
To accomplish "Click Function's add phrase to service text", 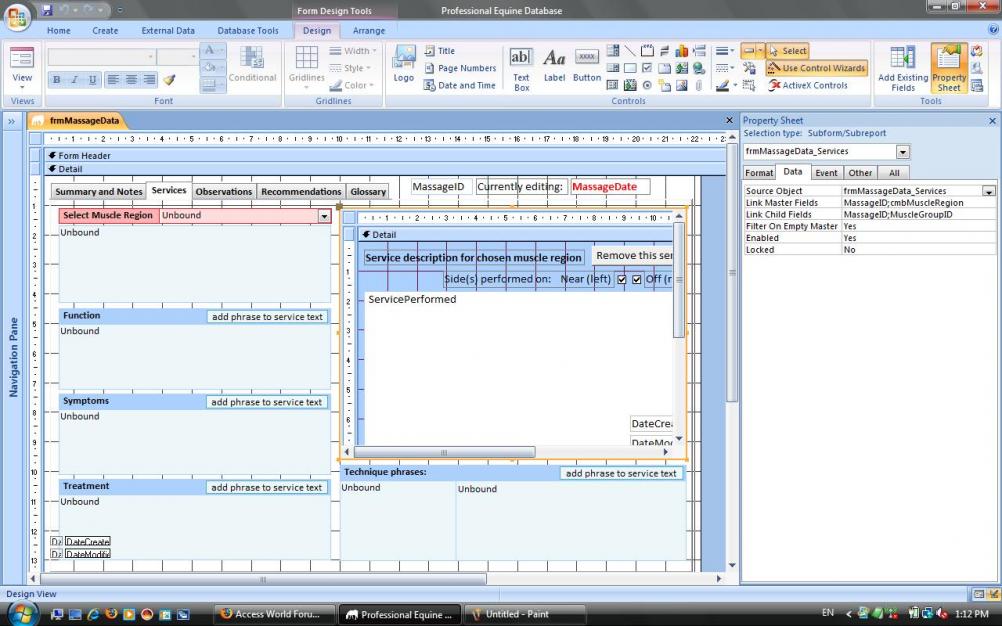I will click(x=267, y=317).
